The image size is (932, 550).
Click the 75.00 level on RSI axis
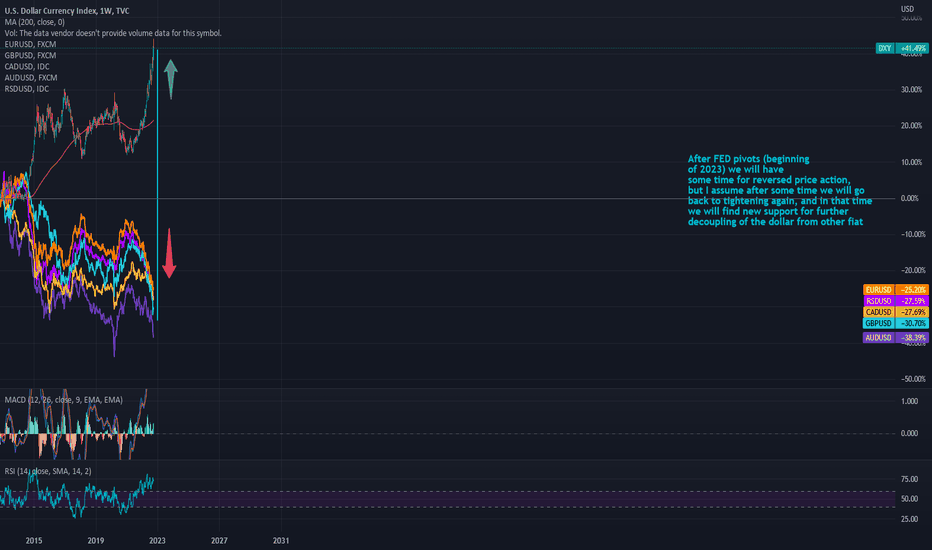click(909, 479)
